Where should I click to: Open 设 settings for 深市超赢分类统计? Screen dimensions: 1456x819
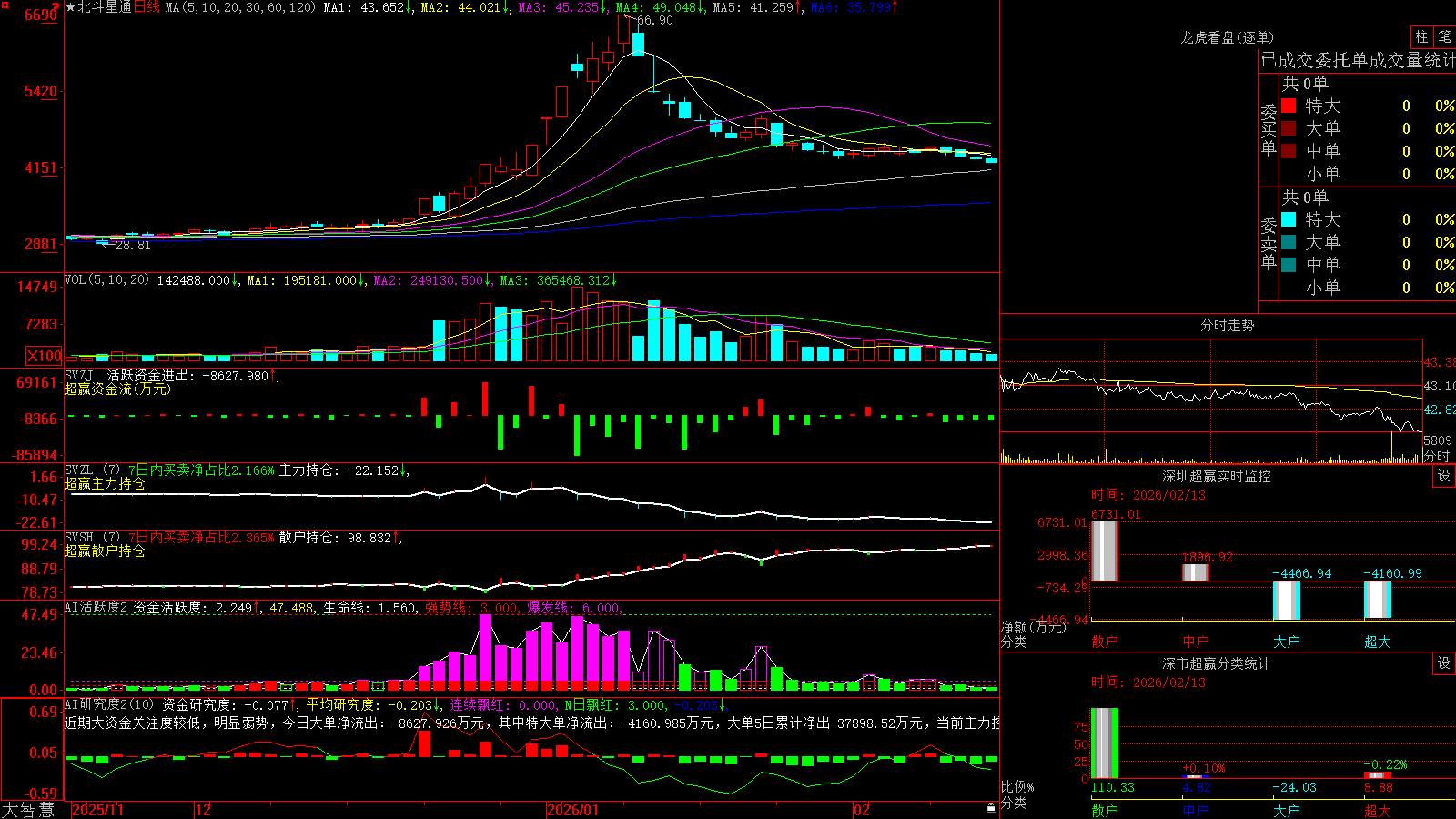(x=1444, y=663)
